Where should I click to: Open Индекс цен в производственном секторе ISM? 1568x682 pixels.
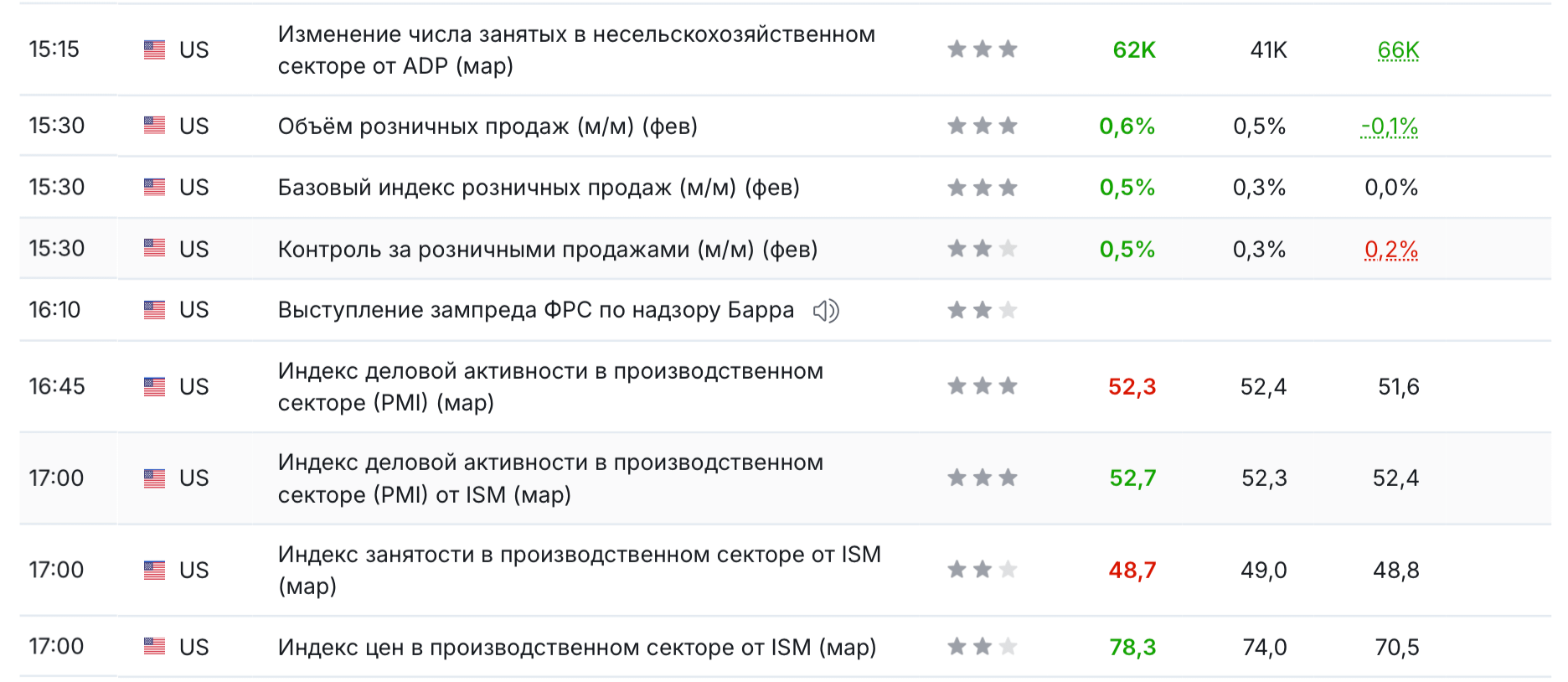pyautogui.click(x=577, y=648)
